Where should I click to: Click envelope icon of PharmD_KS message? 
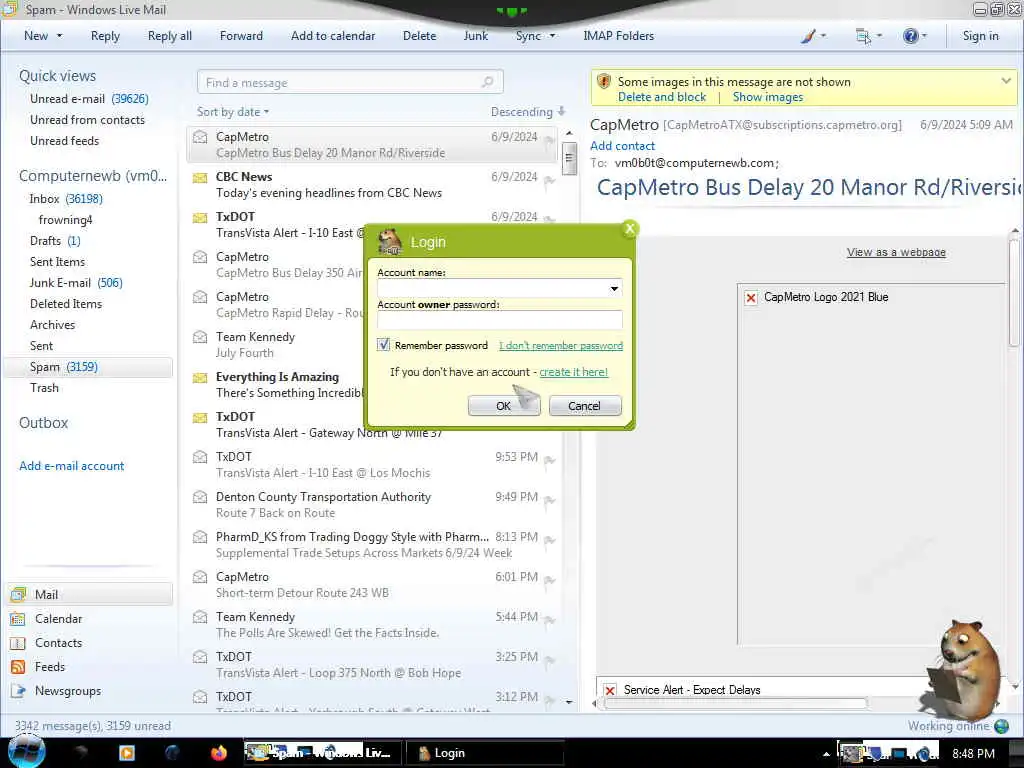pyautogui.click(x=200, y=537)
